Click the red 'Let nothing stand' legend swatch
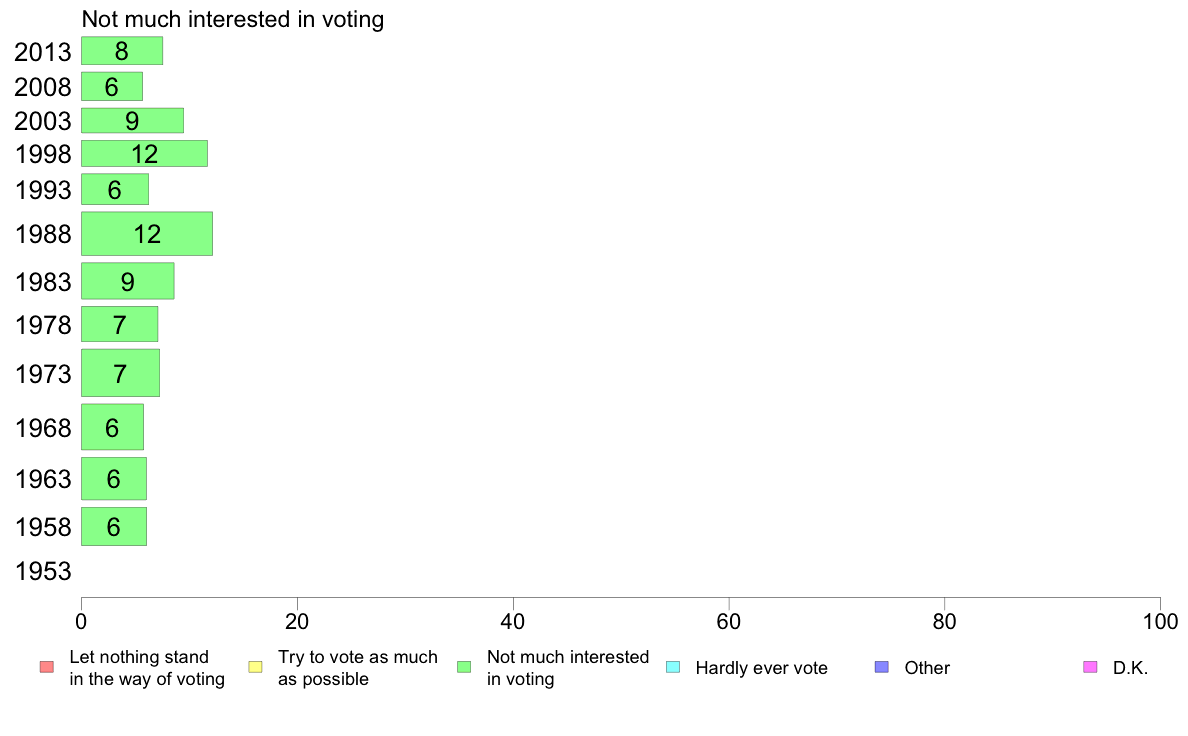This screenshot has height=736, width=1188. pyautogui.click(x=47, y=667)
